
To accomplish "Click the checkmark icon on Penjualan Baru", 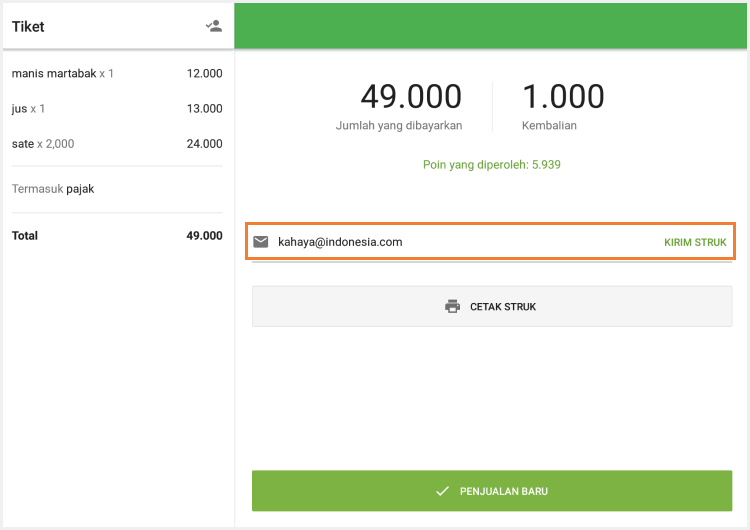I will click(x=442, y=491).
